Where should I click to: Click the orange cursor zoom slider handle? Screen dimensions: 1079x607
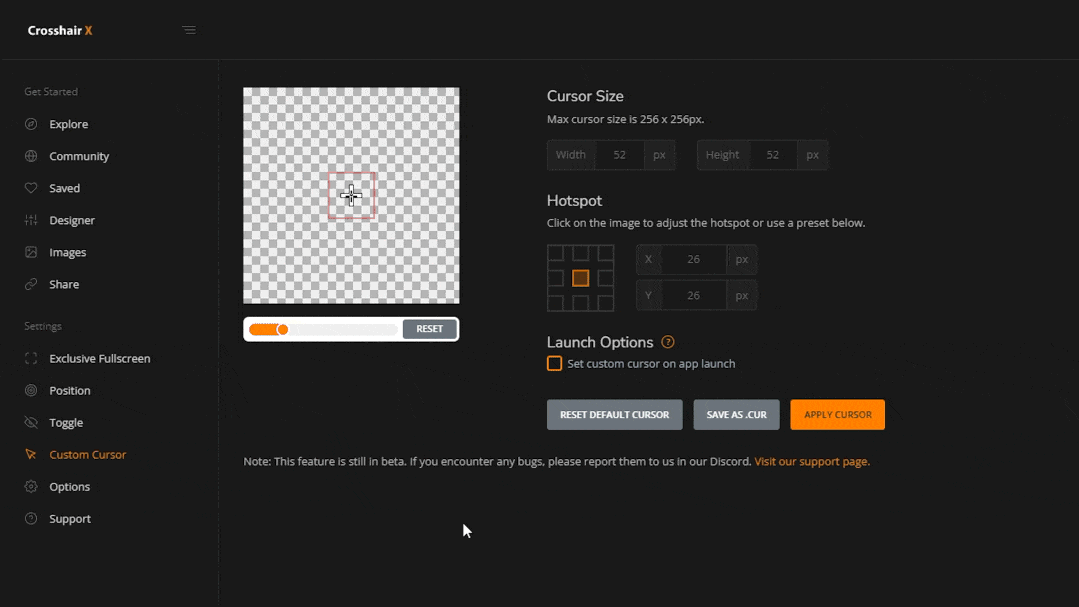click(283, 329)
